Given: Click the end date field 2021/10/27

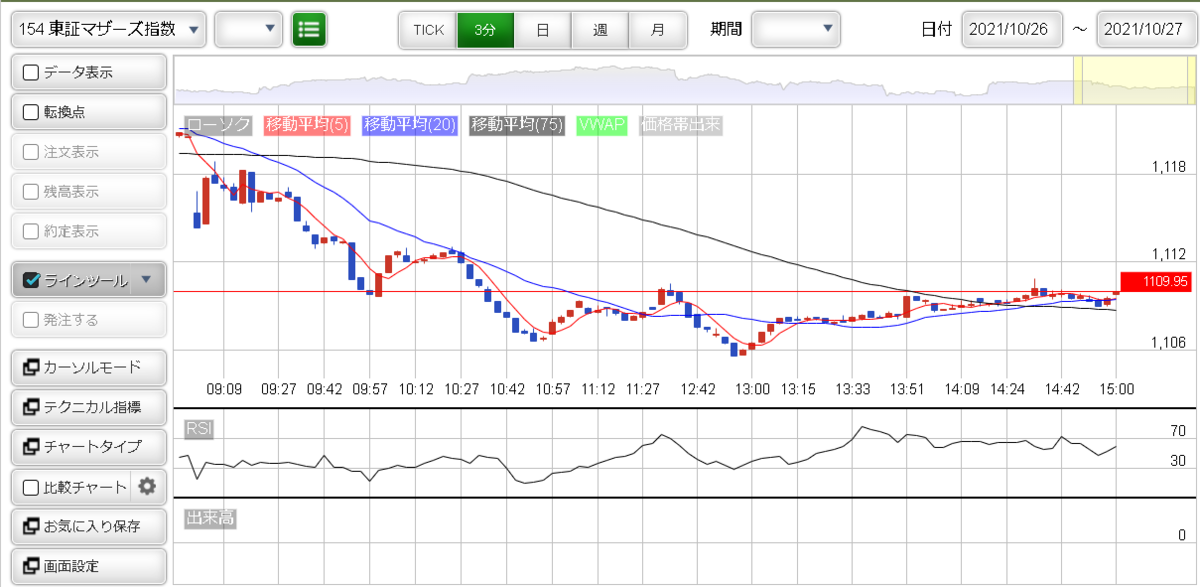Looking at the screenshot, I should click(x=1147, y=29).
